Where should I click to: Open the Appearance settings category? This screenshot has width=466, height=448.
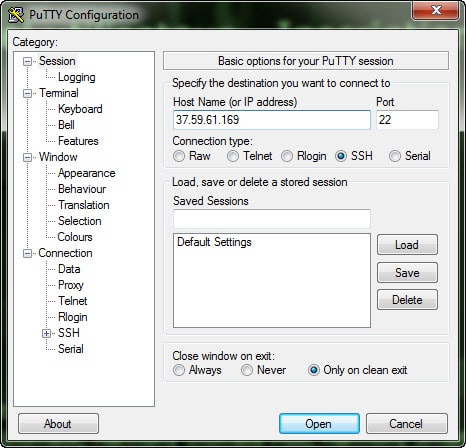87,173
